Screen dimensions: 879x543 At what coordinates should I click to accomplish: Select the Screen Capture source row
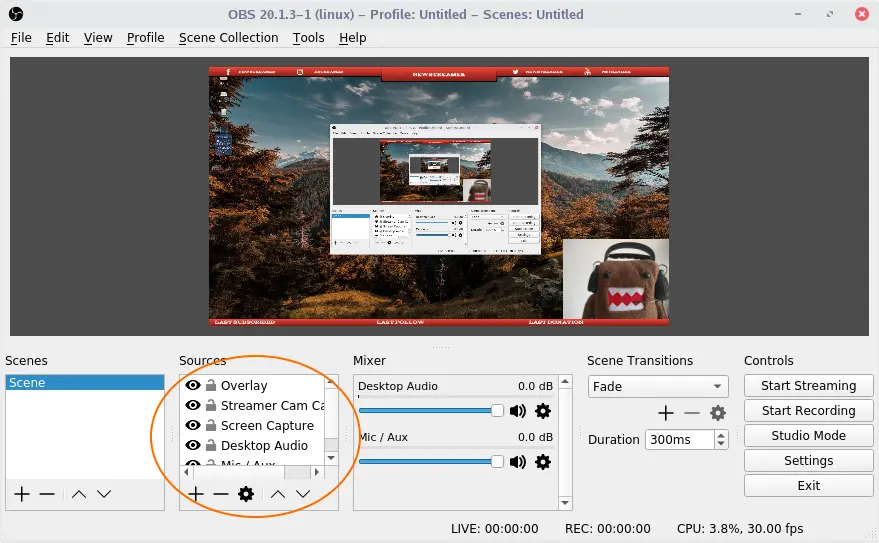[x=252, y=425]
